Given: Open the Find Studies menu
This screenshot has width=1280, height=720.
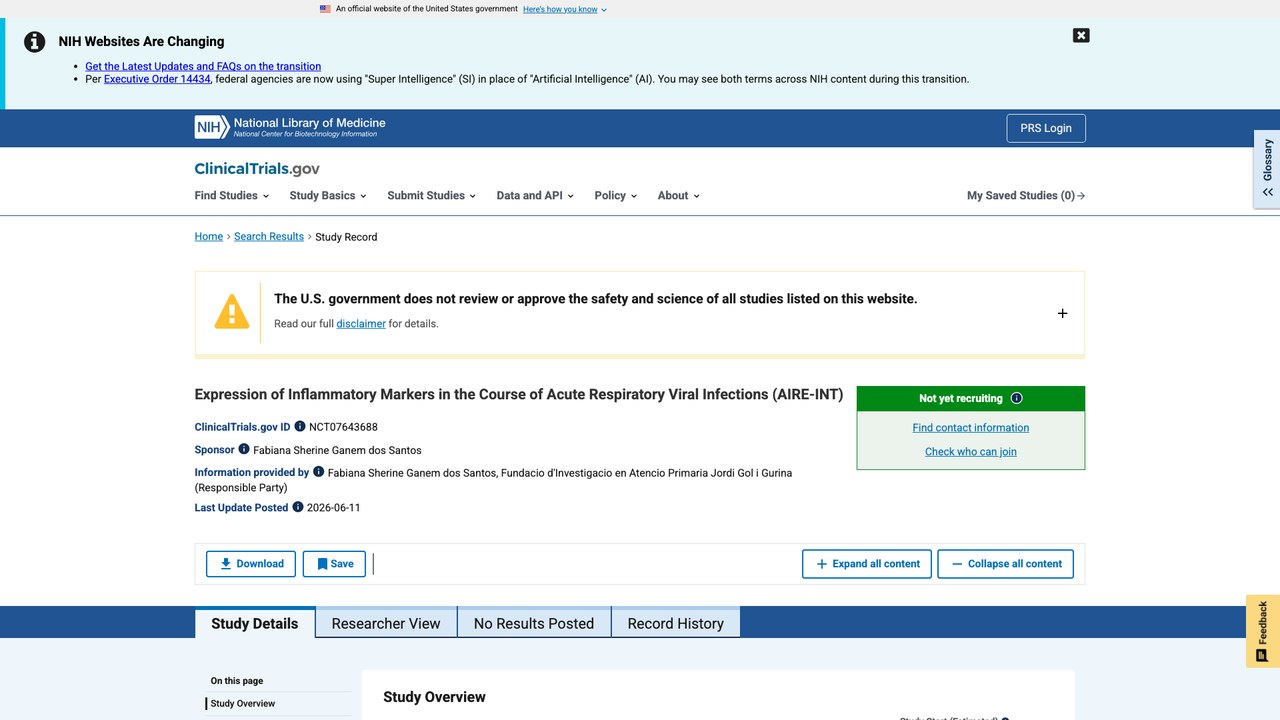Looking at the screenshot, I should (230, 196).
